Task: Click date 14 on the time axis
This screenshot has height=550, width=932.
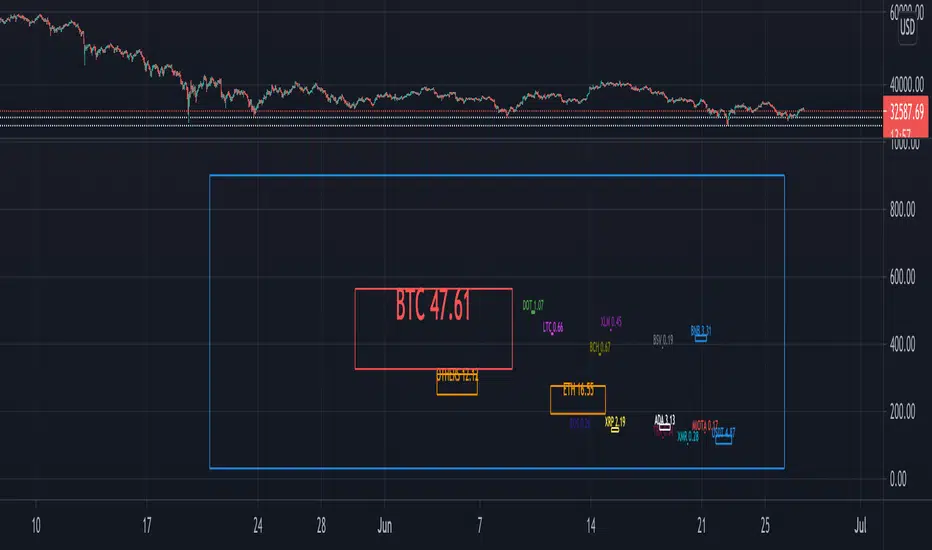Action: tap(591, 526)
